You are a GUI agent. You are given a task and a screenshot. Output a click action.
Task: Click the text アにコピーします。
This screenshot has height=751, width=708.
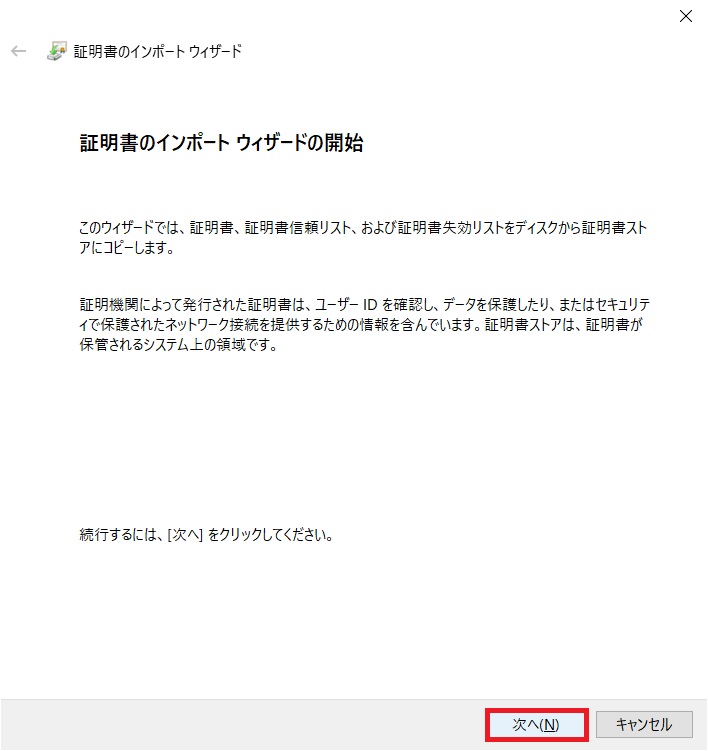point(126,248)
